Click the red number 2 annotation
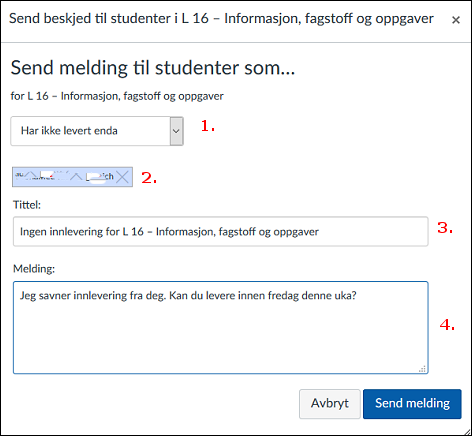The width and height of the screenshot is (472, 436). click(149, 178)
